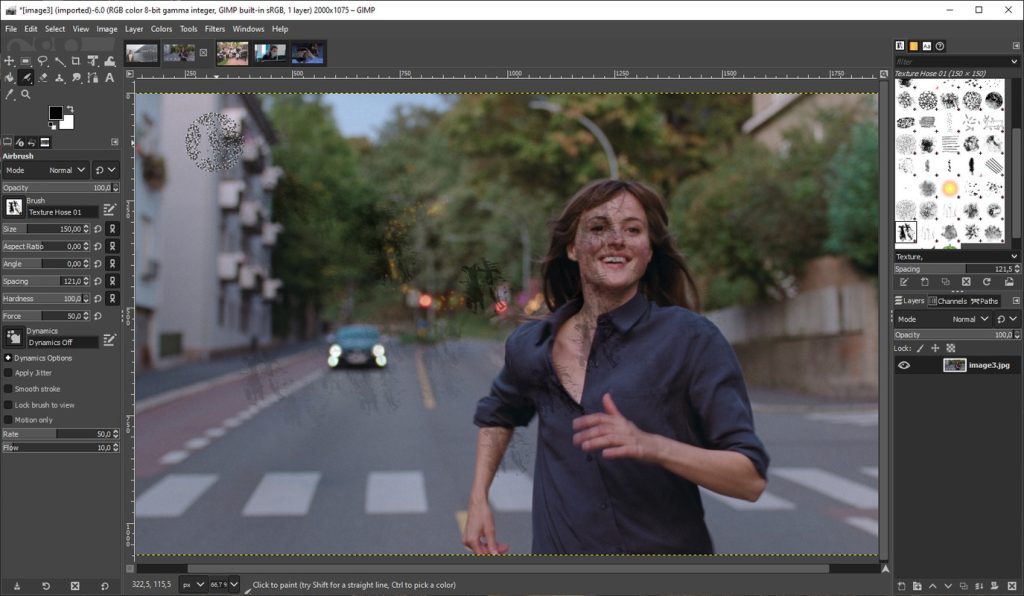This screenshot has height=596, width=1024.
Task: Select the Clone stamp tool
Action: pos(59,78)
